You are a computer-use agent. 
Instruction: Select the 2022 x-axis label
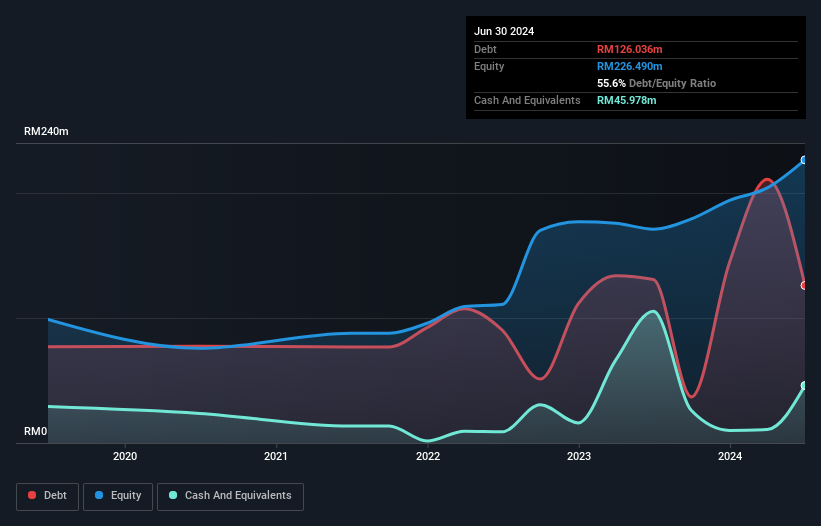(x=428, y=456)
